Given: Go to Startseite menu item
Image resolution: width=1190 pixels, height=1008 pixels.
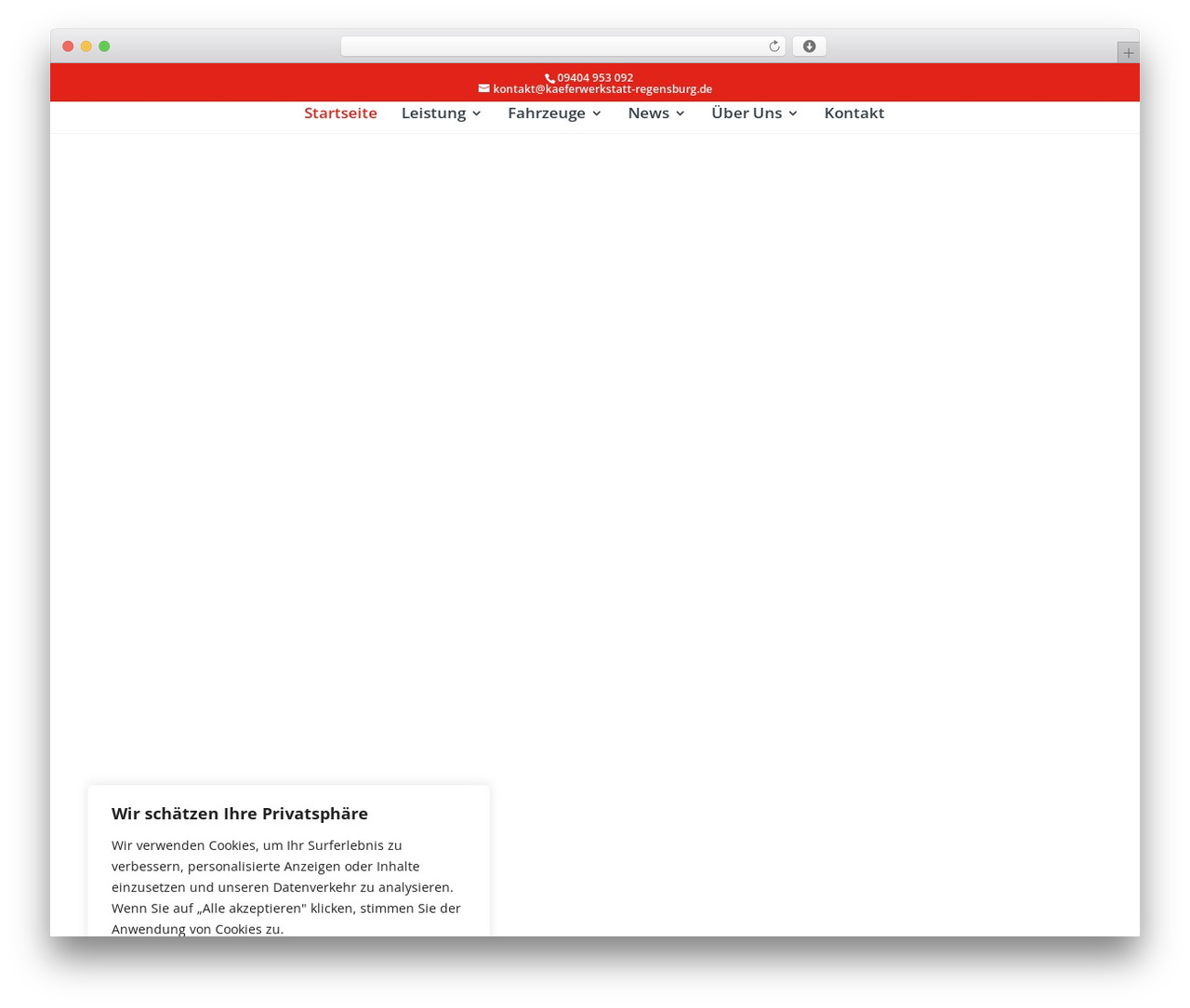Looking at the screenshot, I should 340,113.
